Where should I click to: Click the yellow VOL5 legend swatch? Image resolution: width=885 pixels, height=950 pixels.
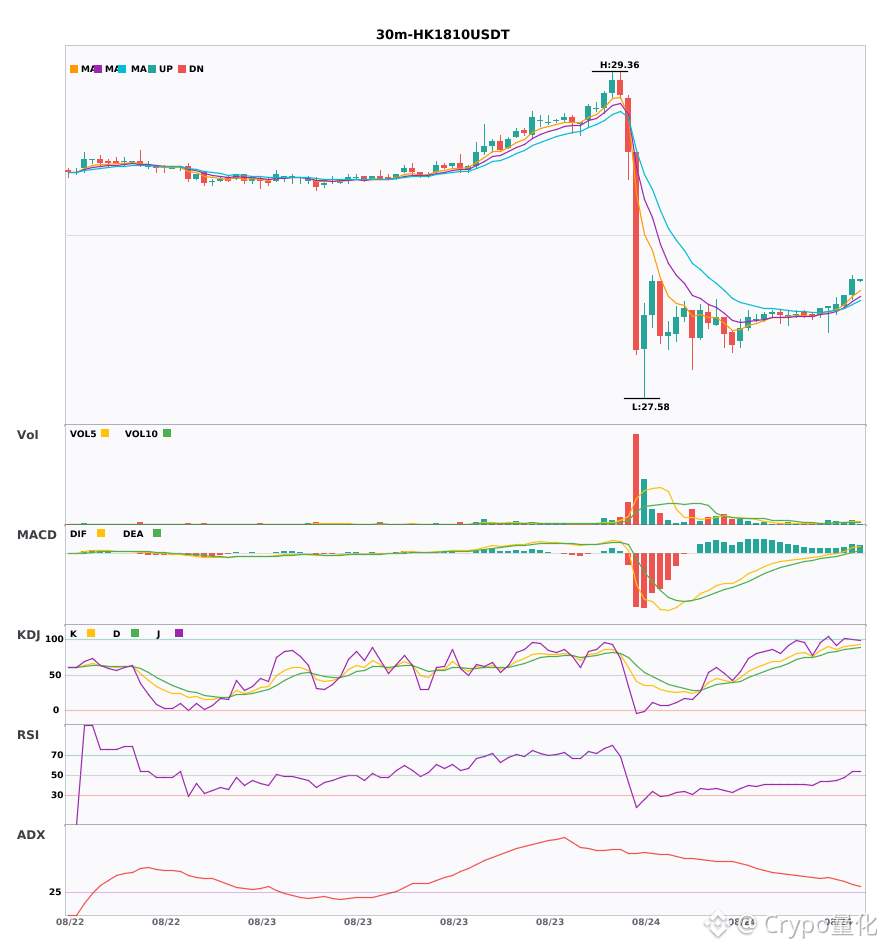[x=105, y=433]
